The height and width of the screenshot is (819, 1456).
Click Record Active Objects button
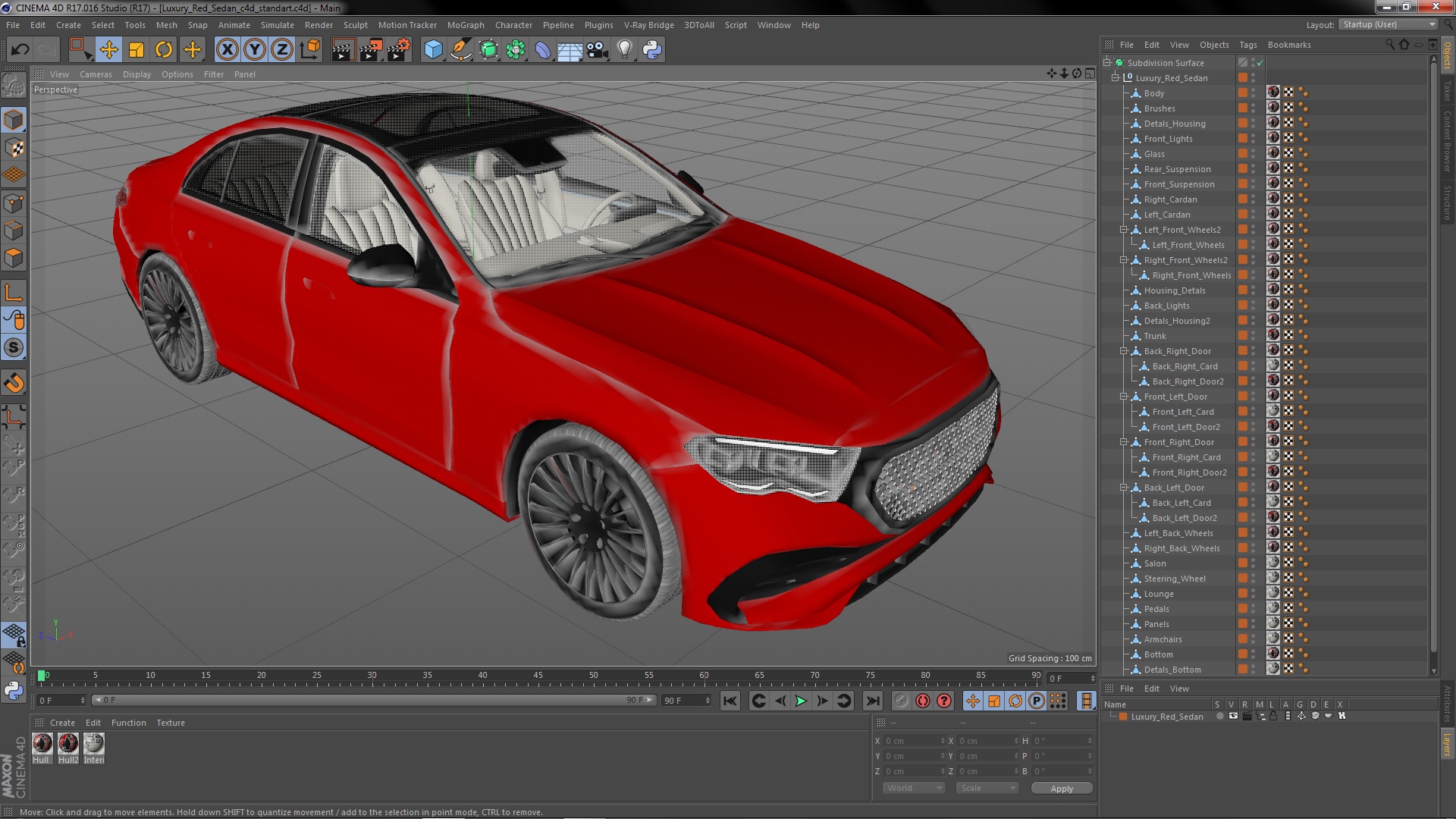901,701
